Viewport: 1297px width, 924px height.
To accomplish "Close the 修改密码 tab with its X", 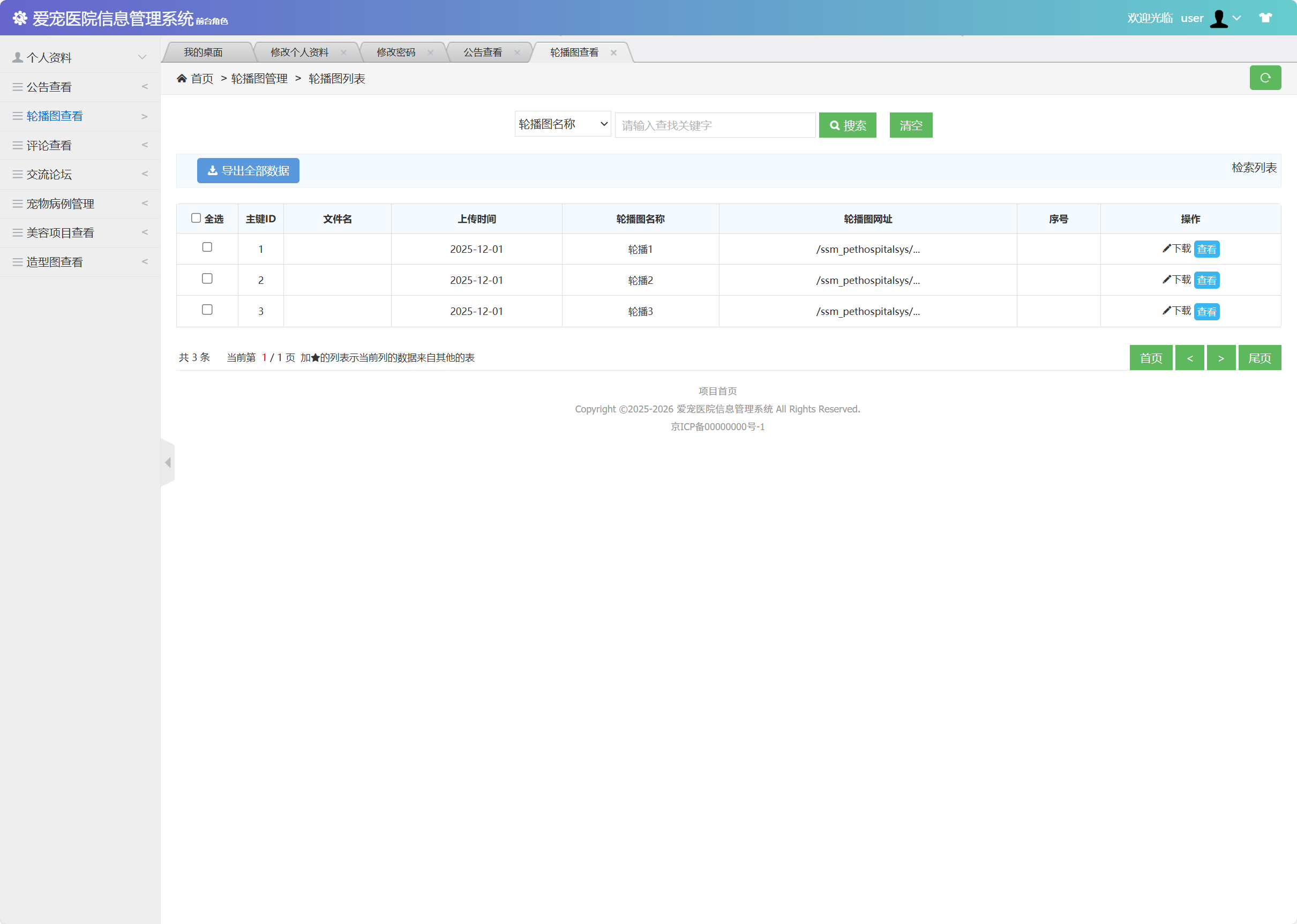I will tap(430, 52).
